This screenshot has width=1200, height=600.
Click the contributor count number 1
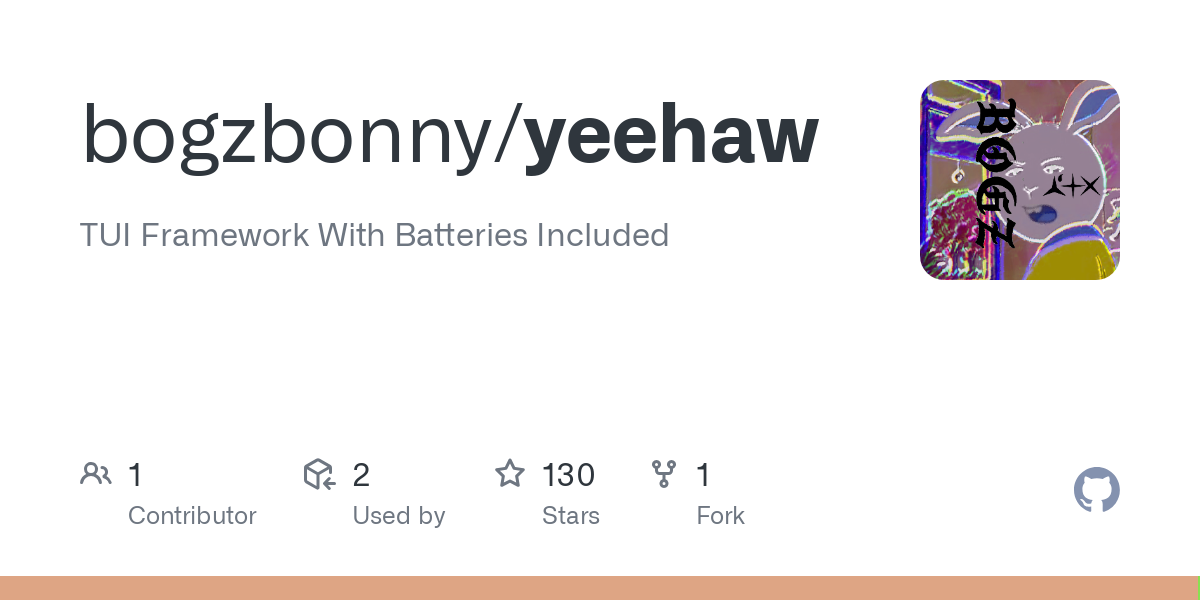(135, 475)
